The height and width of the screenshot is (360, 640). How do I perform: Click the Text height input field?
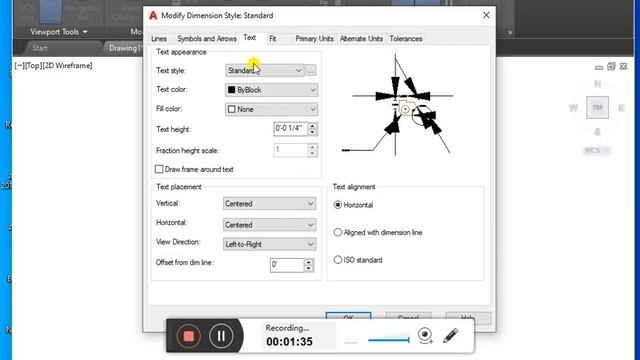291,129
